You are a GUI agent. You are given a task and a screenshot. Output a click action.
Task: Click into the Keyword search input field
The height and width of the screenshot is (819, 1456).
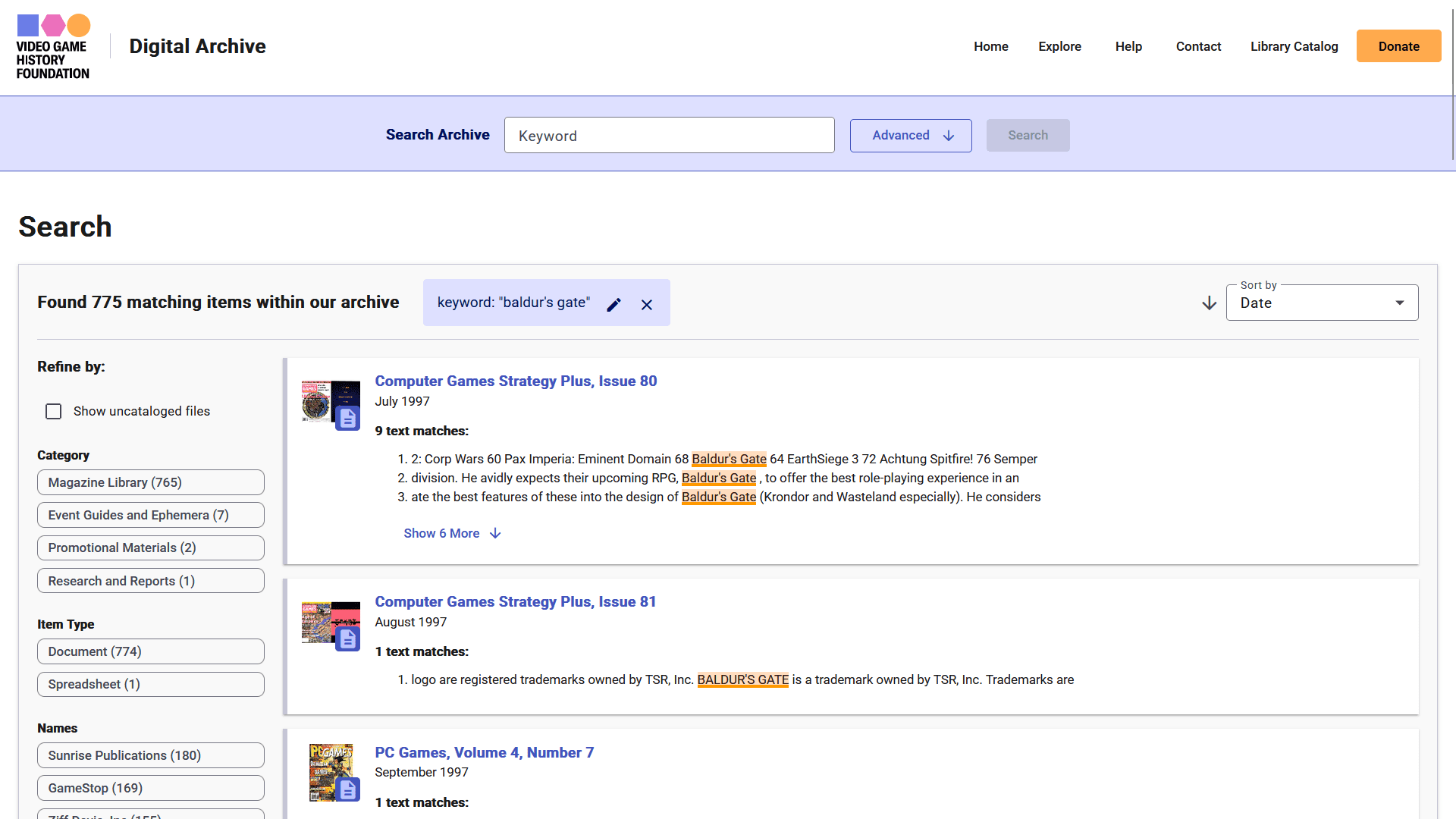[669, 135]
